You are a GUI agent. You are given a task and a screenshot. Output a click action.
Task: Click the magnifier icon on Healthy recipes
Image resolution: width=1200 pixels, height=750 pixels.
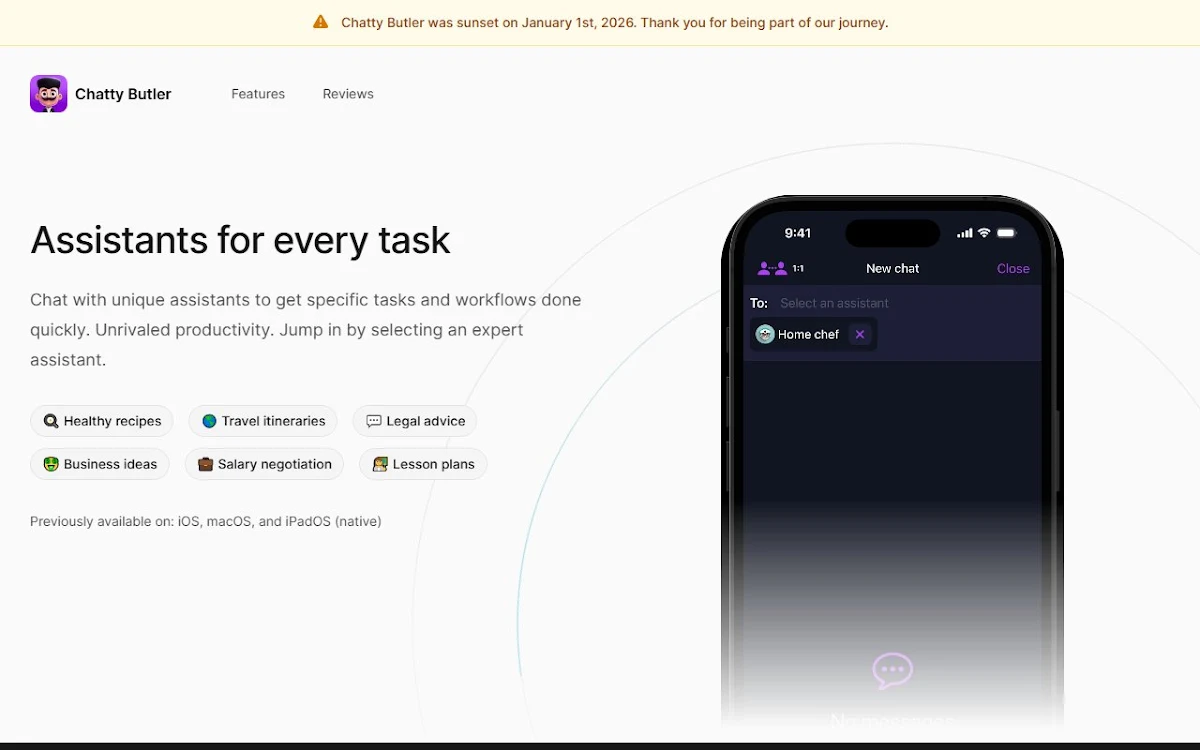51,421
